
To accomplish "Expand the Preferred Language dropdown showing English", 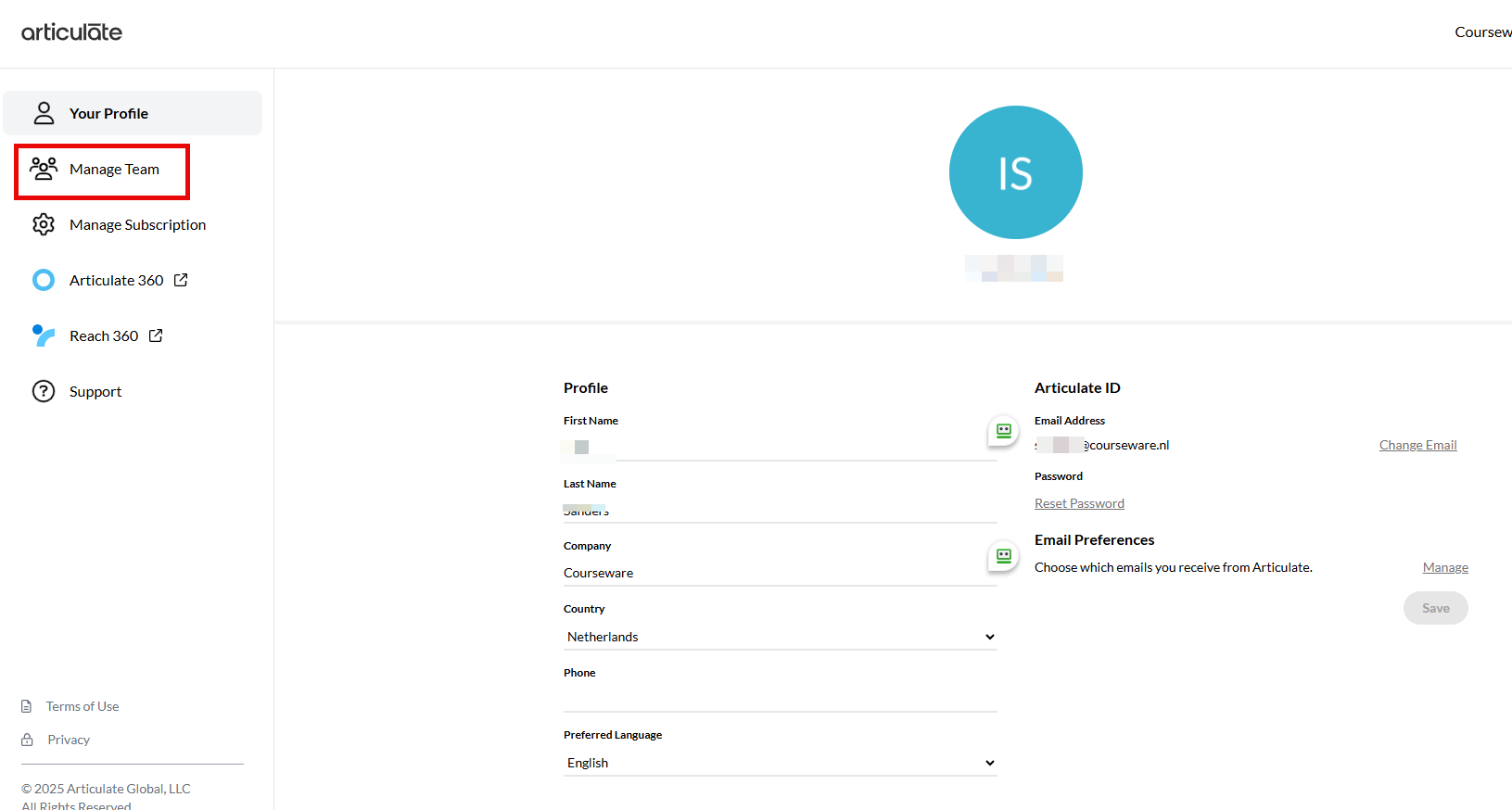I will pos(781,763).
